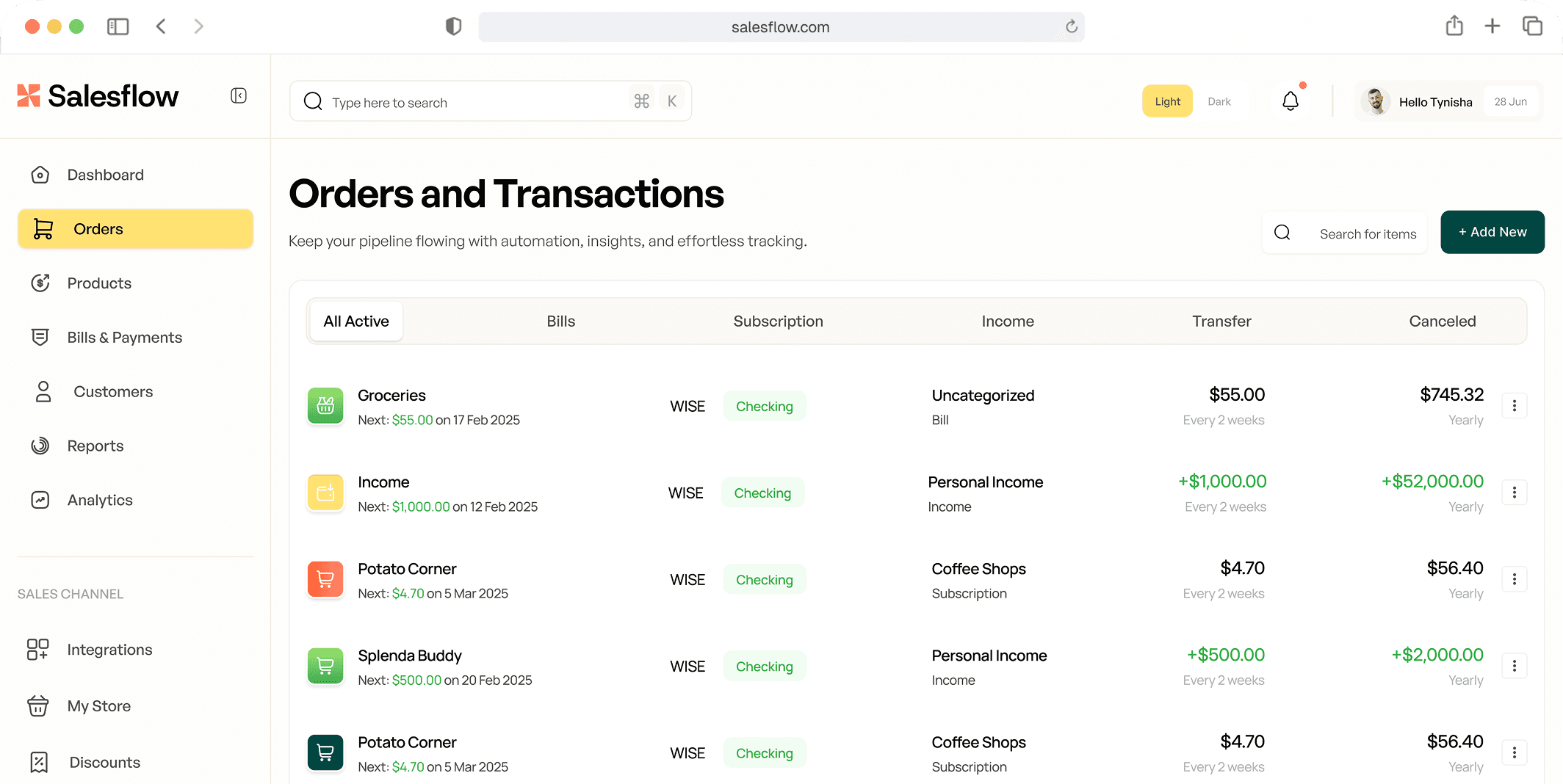The width and height of the screenshot is (1563, 784).
Task: Click the +$52,000.00 yearly amount
Action: [x=1432, y=482]
